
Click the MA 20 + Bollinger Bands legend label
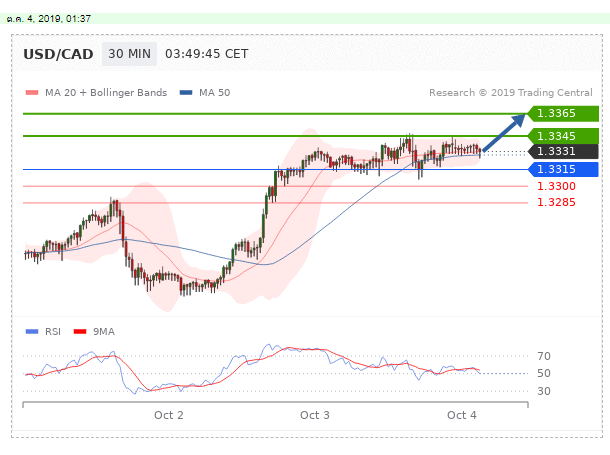(106, 93)
